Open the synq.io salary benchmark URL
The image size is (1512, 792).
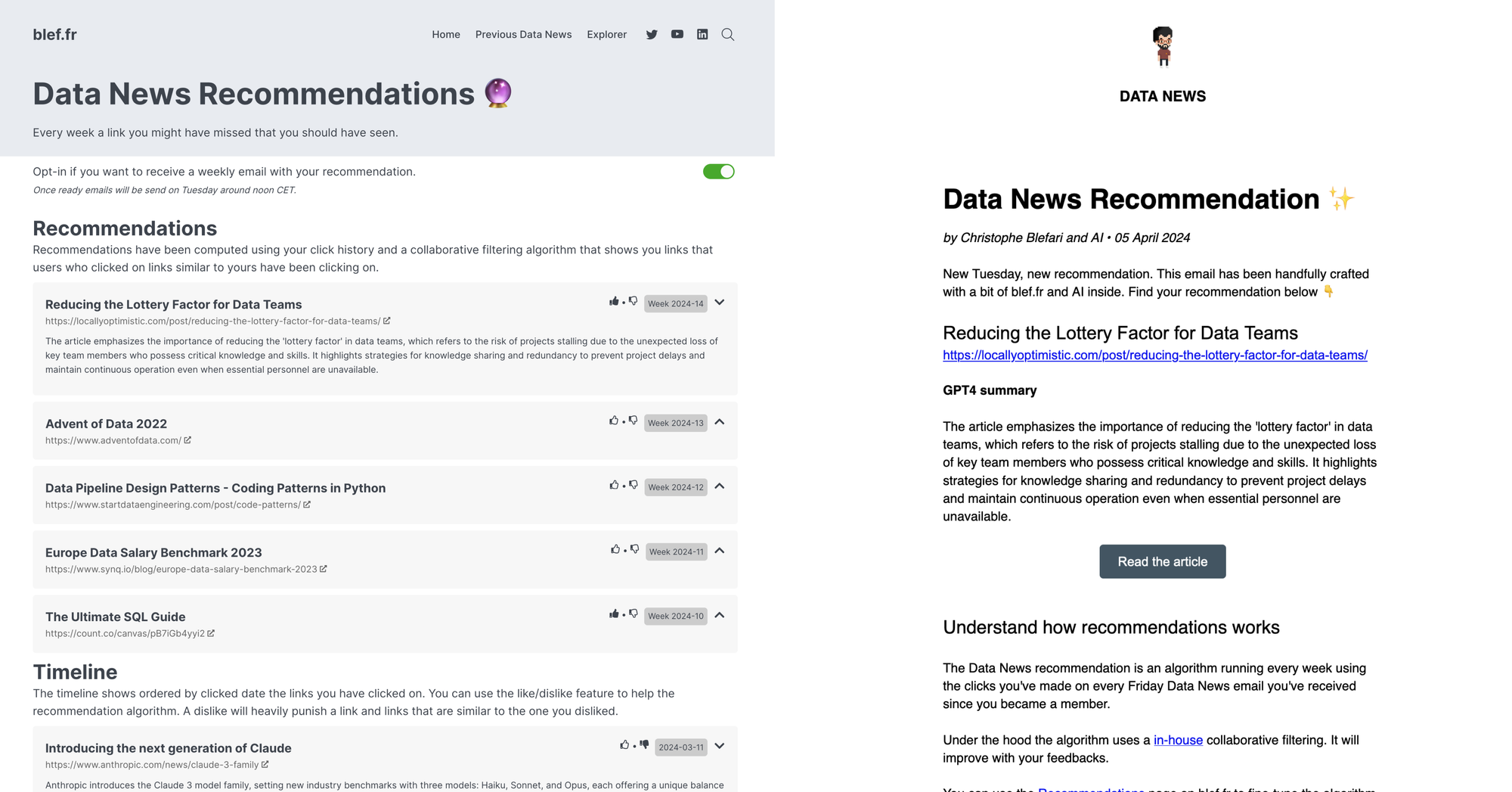click(x=181, y=569)
